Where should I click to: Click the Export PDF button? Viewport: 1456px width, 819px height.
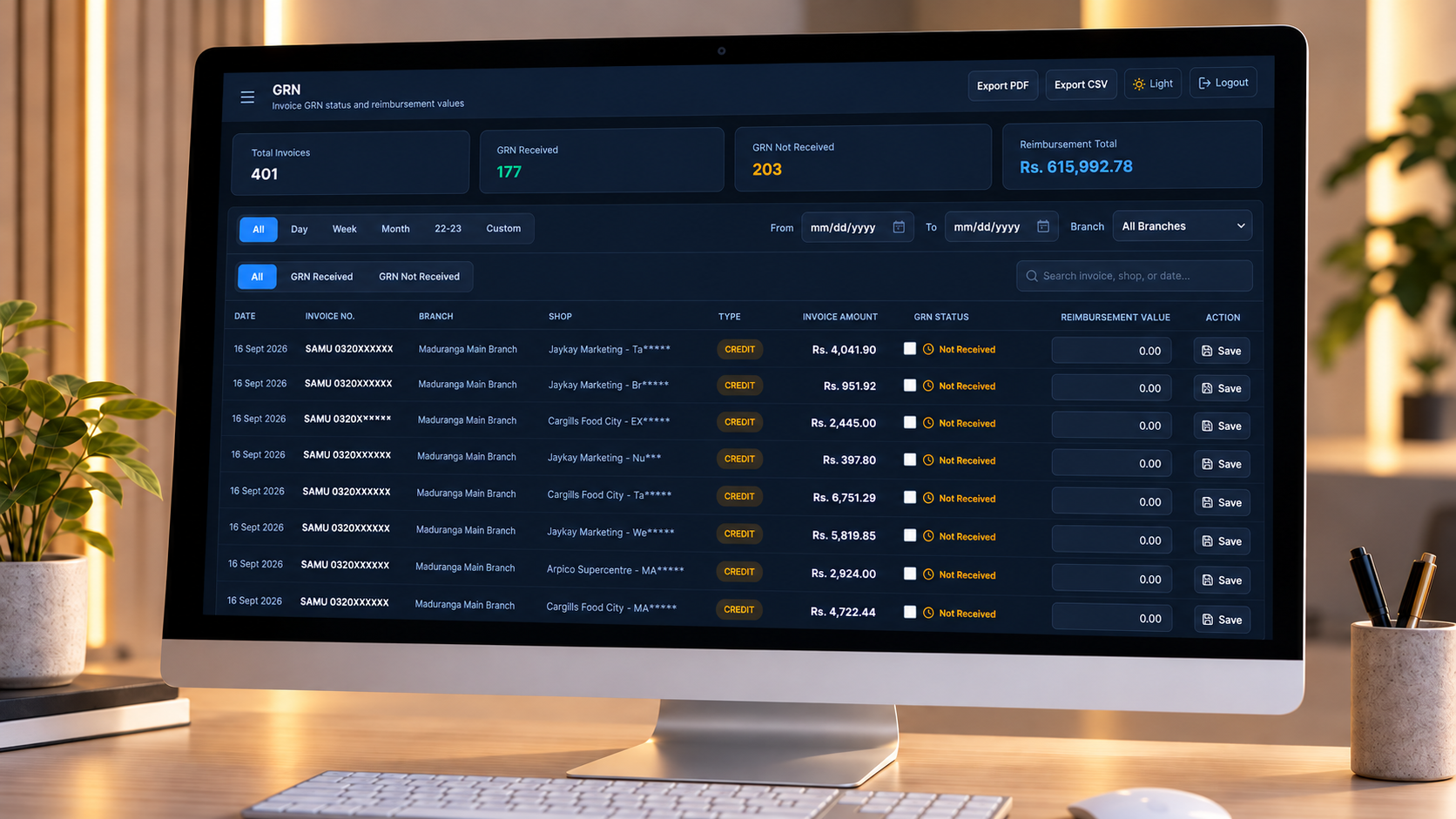click(x=1003, y=85)
